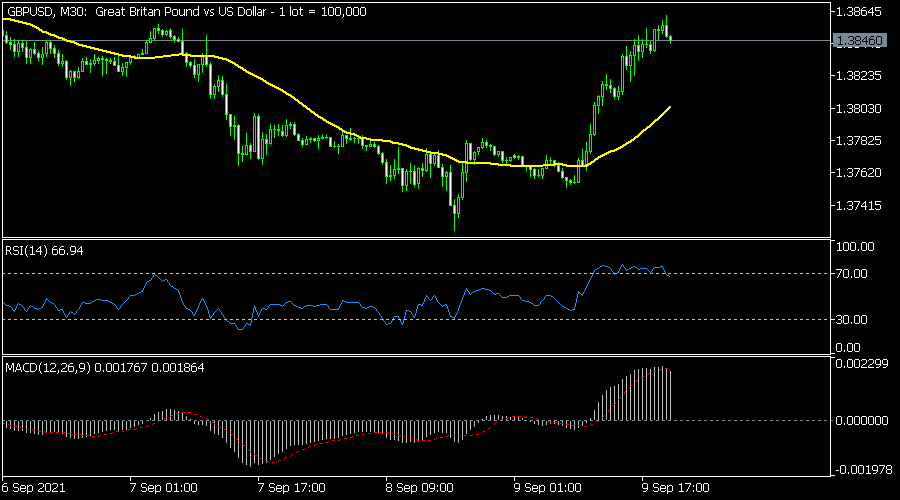This screenshot has width=900, height=500.
Task: Click the 1.38030 price scale value
Action: coord(859,108)
